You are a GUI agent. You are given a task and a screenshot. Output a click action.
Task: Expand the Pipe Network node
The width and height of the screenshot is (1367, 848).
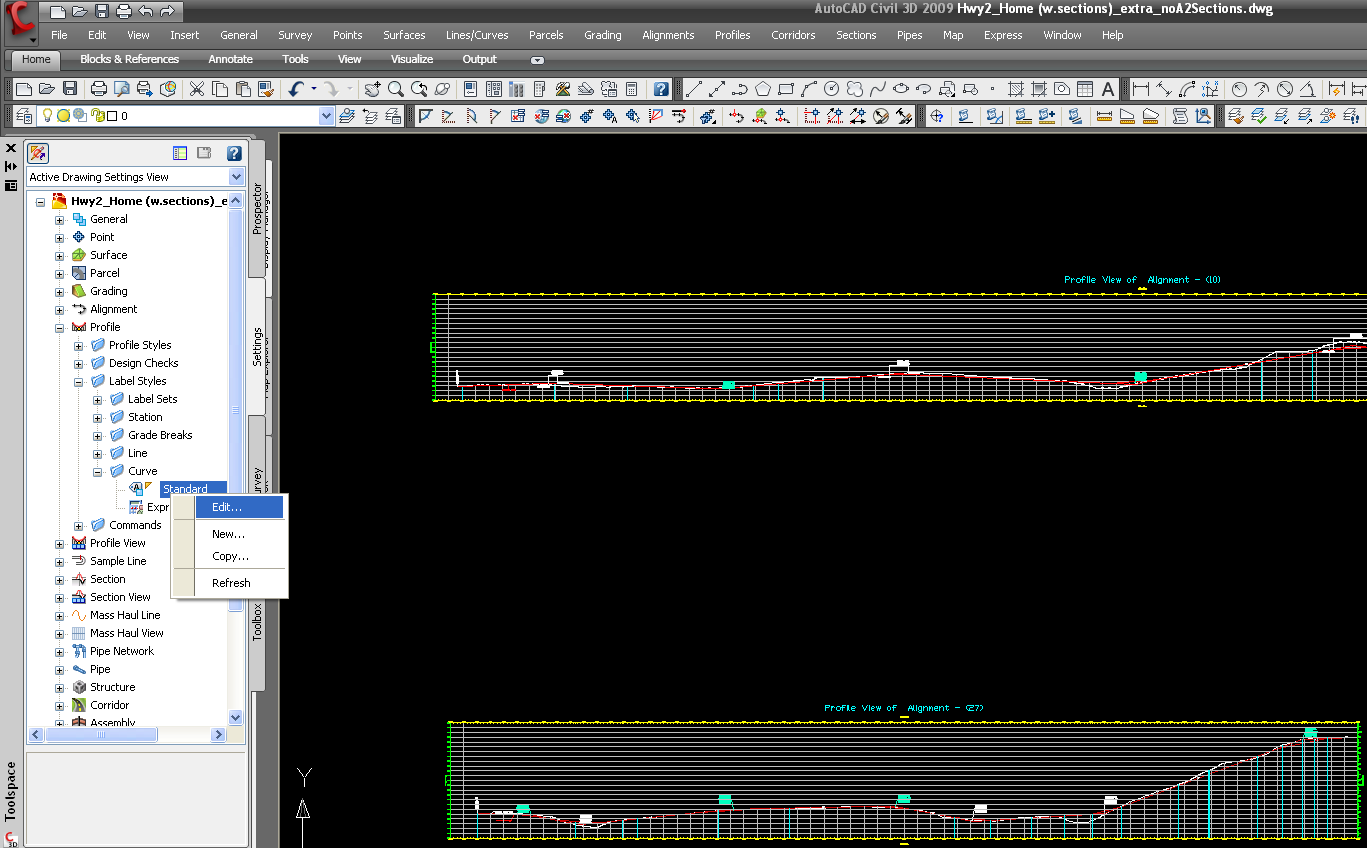[59, 651]
